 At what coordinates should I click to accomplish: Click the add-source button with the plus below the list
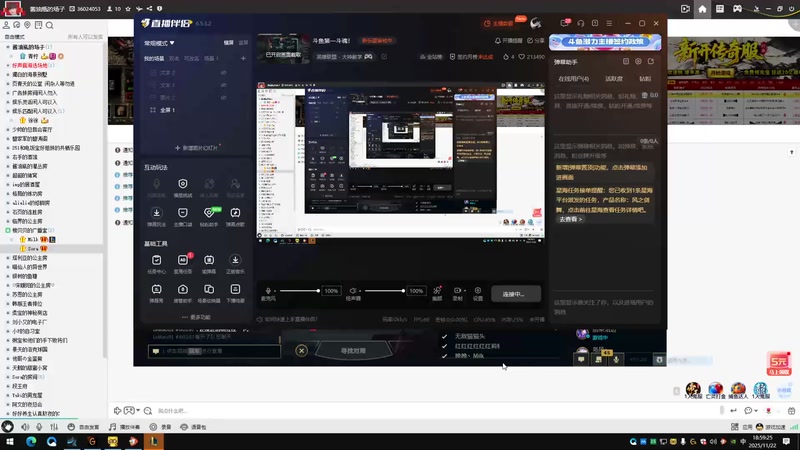click(x=196, y=148)
